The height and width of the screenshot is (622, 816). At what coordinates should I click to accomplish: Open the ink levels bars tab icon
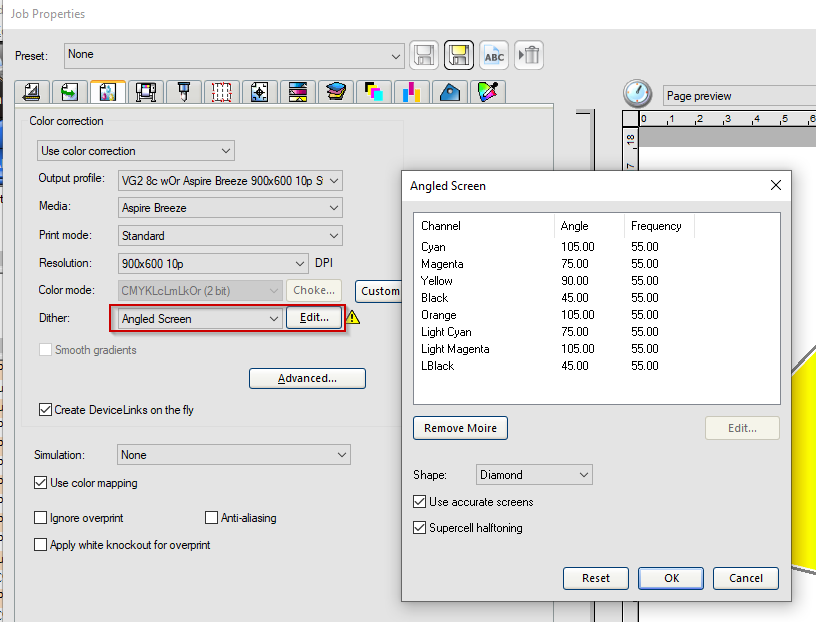(x=412, y=92)
